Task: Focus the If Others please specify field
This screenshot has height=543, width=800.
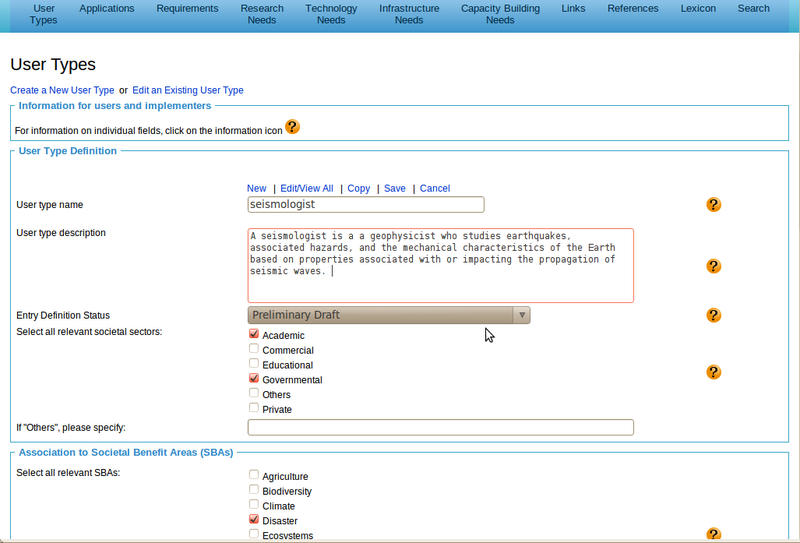Action: point(440,427)
